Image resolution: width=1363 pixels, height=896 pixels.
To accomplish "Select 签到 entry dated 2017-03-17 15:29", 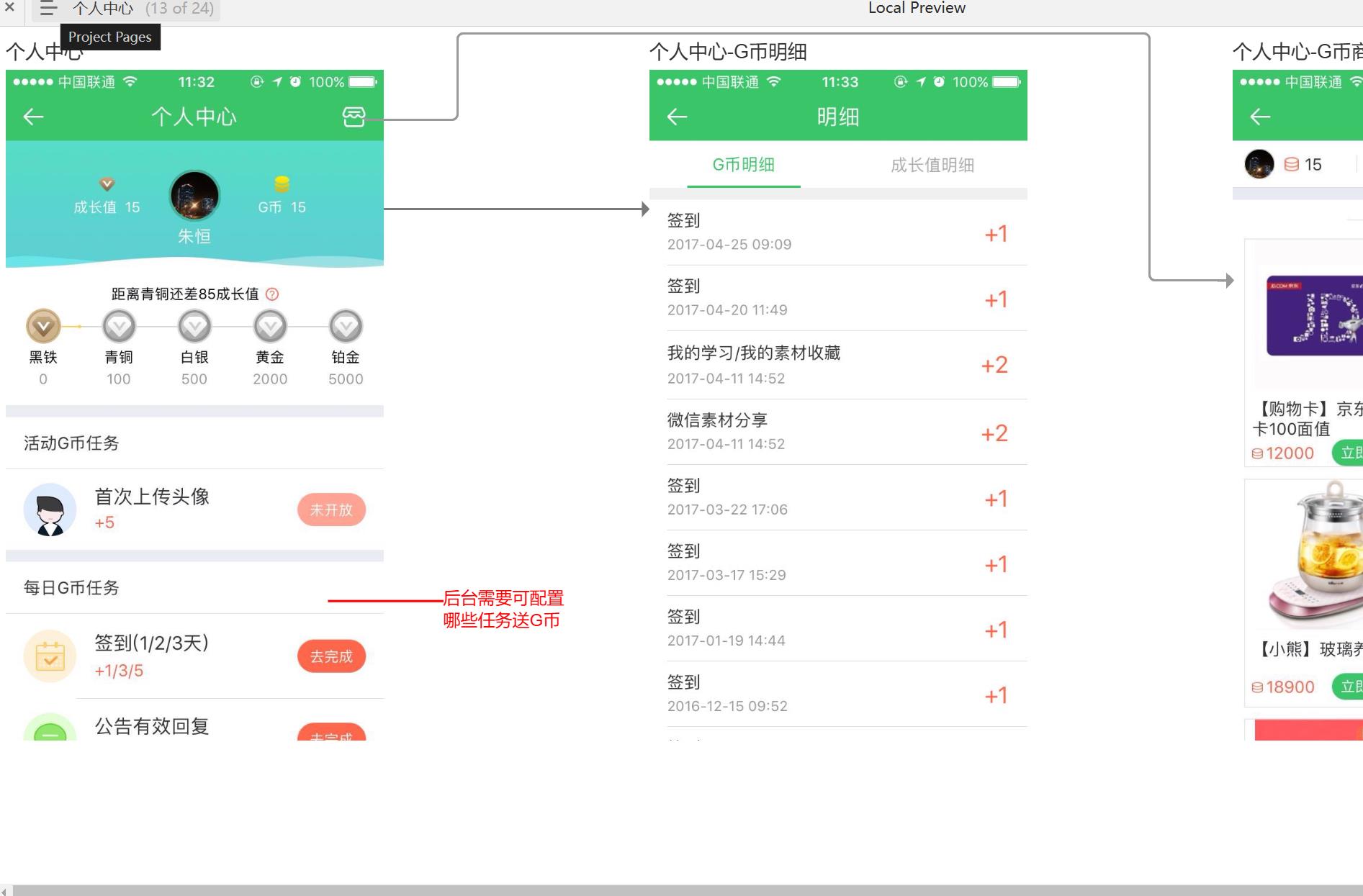I will (838, 563).
